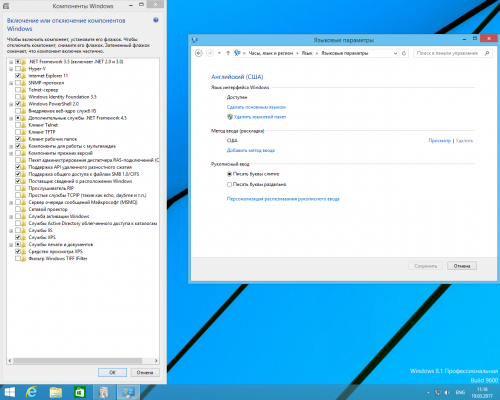
Task: Select the TIFF IFilter tree row
Action: (58, 258)
